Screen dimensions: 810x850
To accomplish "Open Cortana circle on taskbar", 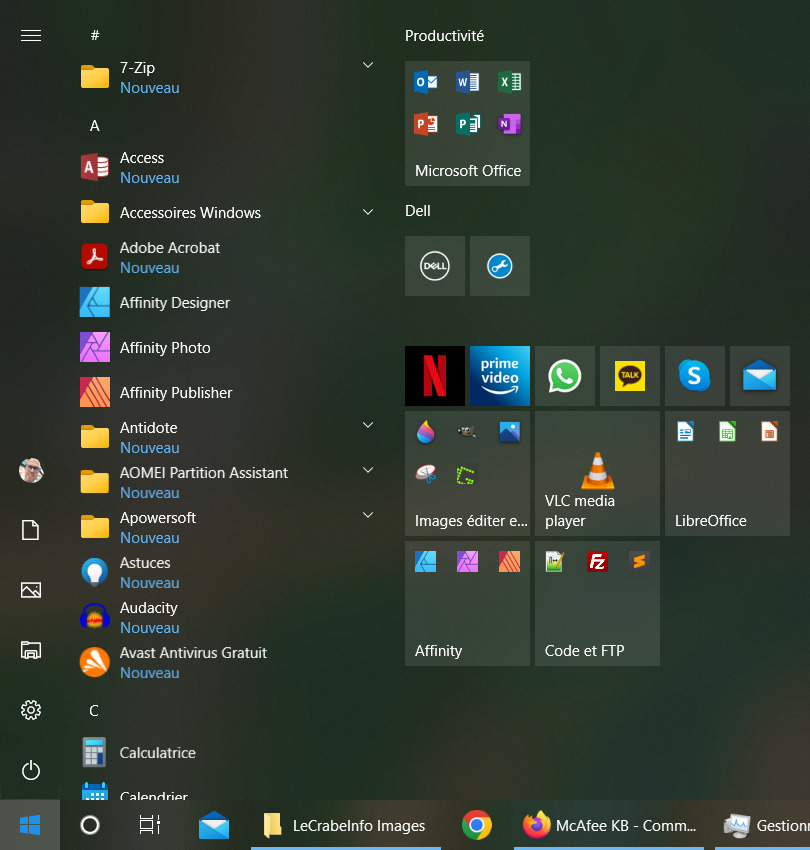I will pos(90,825).
